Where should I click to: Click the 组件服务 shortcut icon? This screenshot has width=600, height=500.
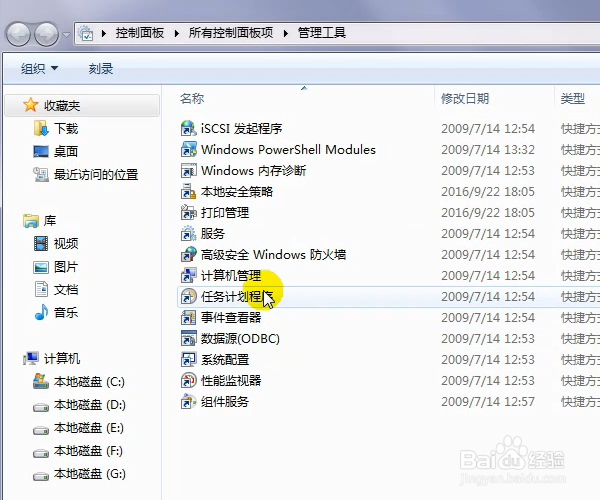coord(189,402)
